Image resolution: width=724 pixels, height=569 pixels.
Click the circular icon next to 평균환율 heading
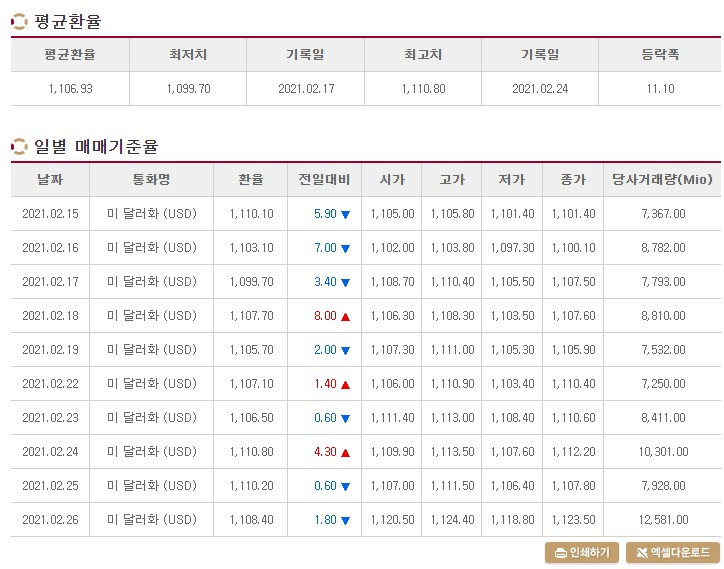coord(19,22)
